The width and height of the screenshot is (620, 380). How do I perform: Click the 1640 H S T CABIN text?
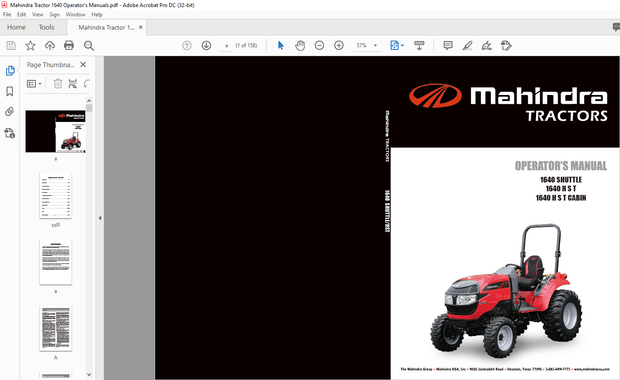(x=561, y=198)
